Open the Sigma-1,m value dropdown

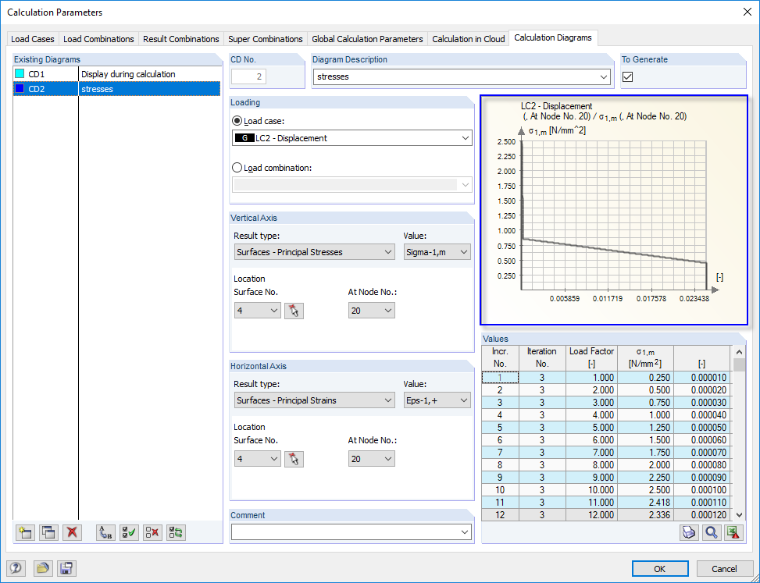click(437, 252)
